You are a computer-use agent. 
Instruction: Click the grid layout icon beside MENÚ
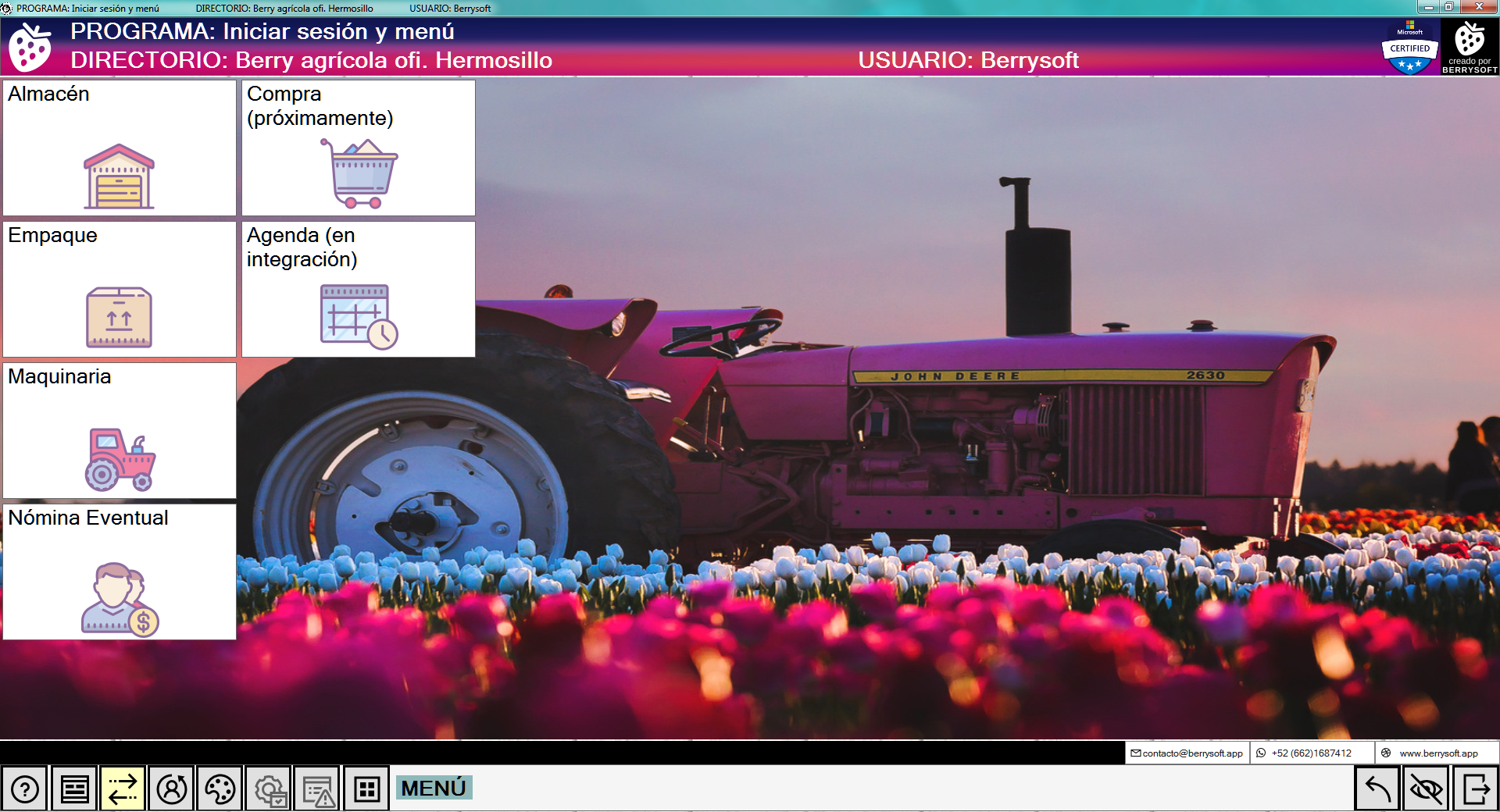365,788
